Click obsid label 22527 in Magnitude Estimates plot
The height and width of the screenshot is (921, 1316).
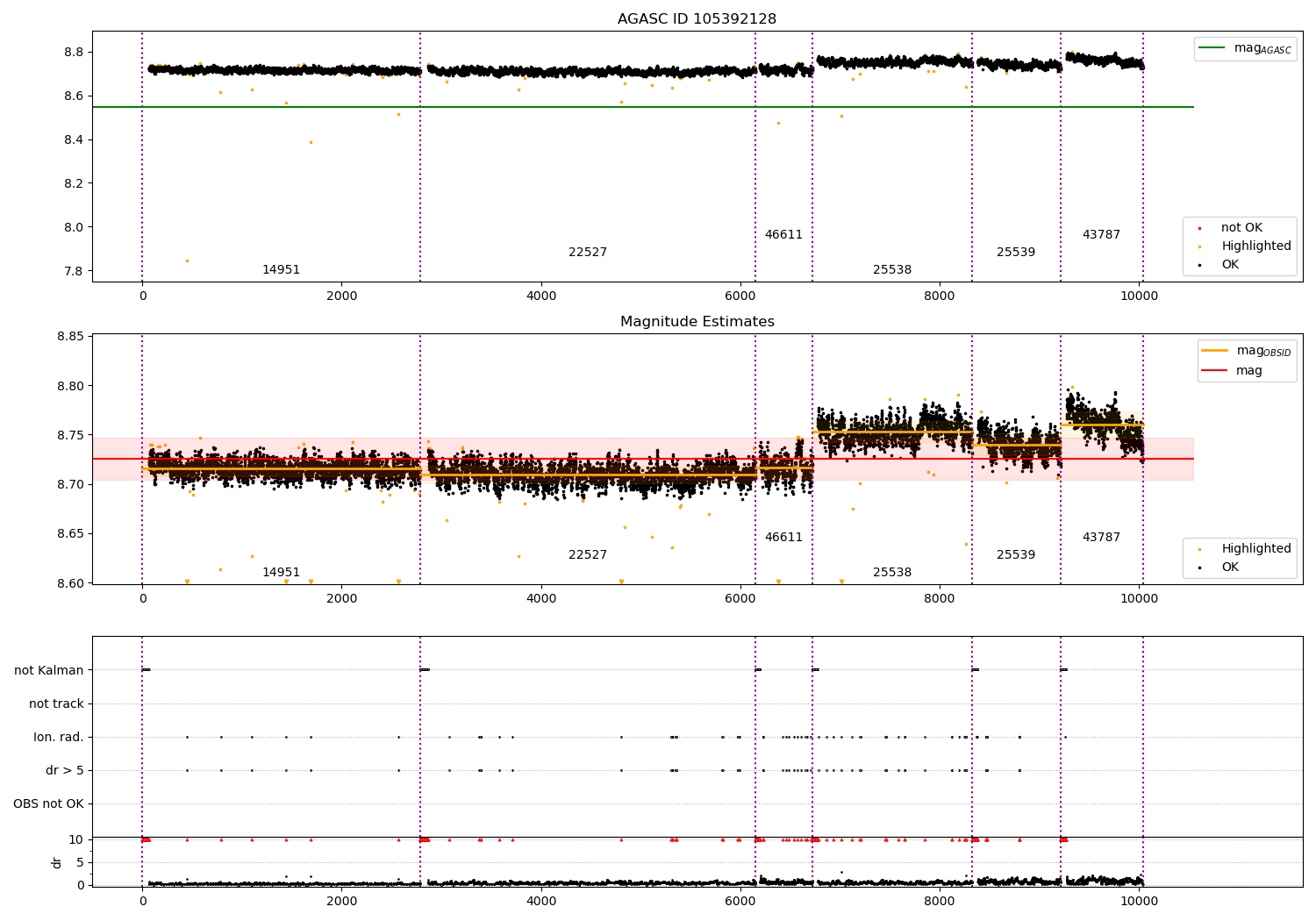(588, 555)
